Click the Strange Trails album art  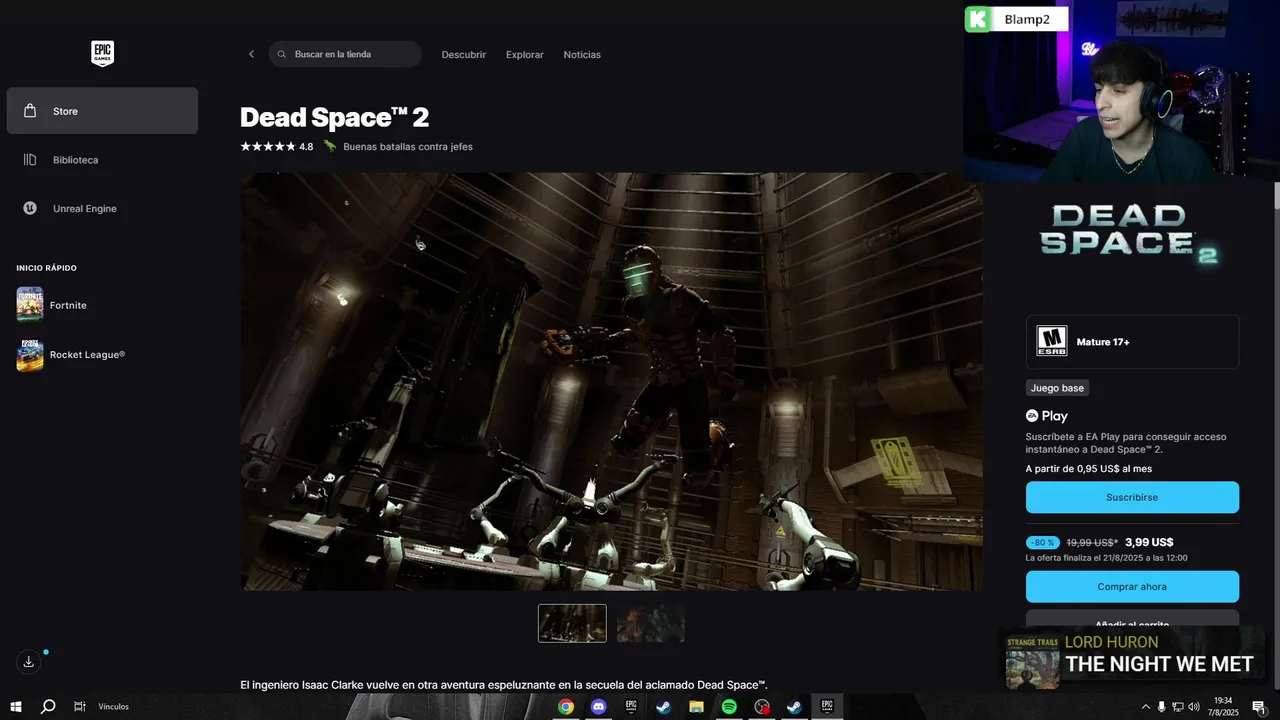[1032, 661]
